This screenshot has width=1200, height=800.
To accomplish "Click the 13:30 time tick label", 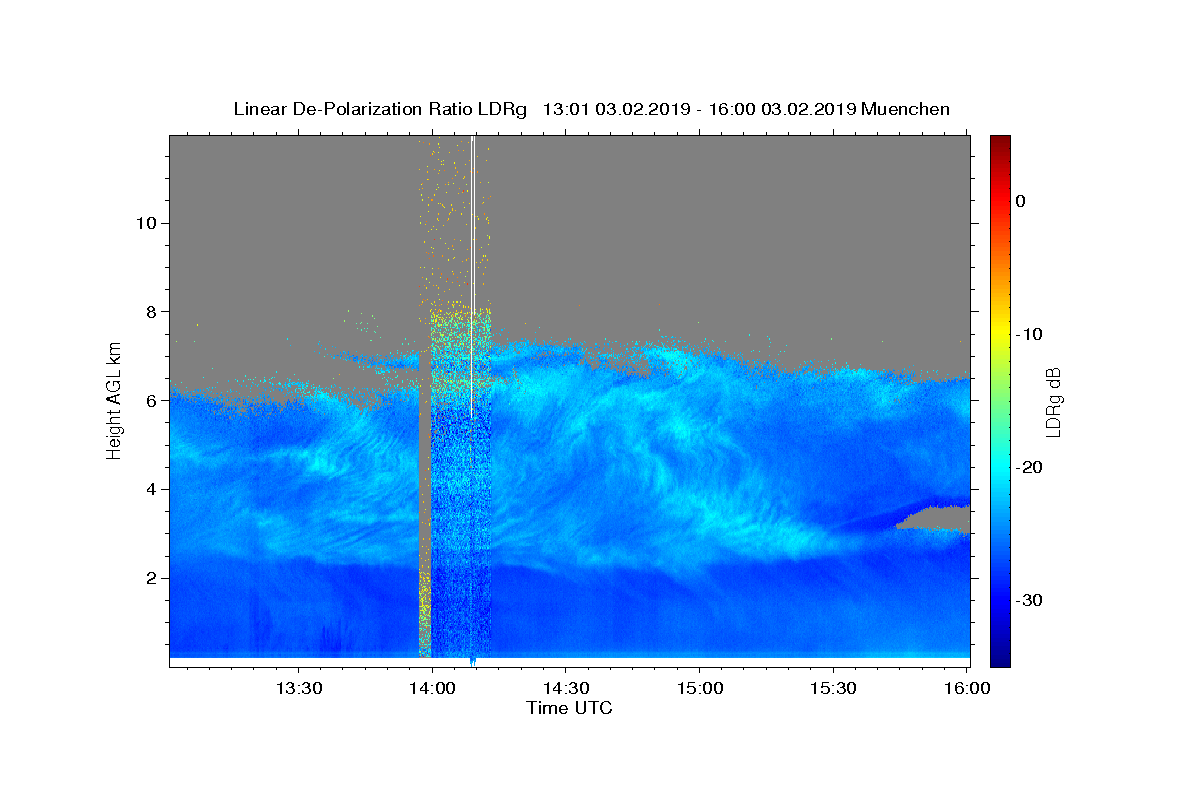I will (x=298, y=689).
